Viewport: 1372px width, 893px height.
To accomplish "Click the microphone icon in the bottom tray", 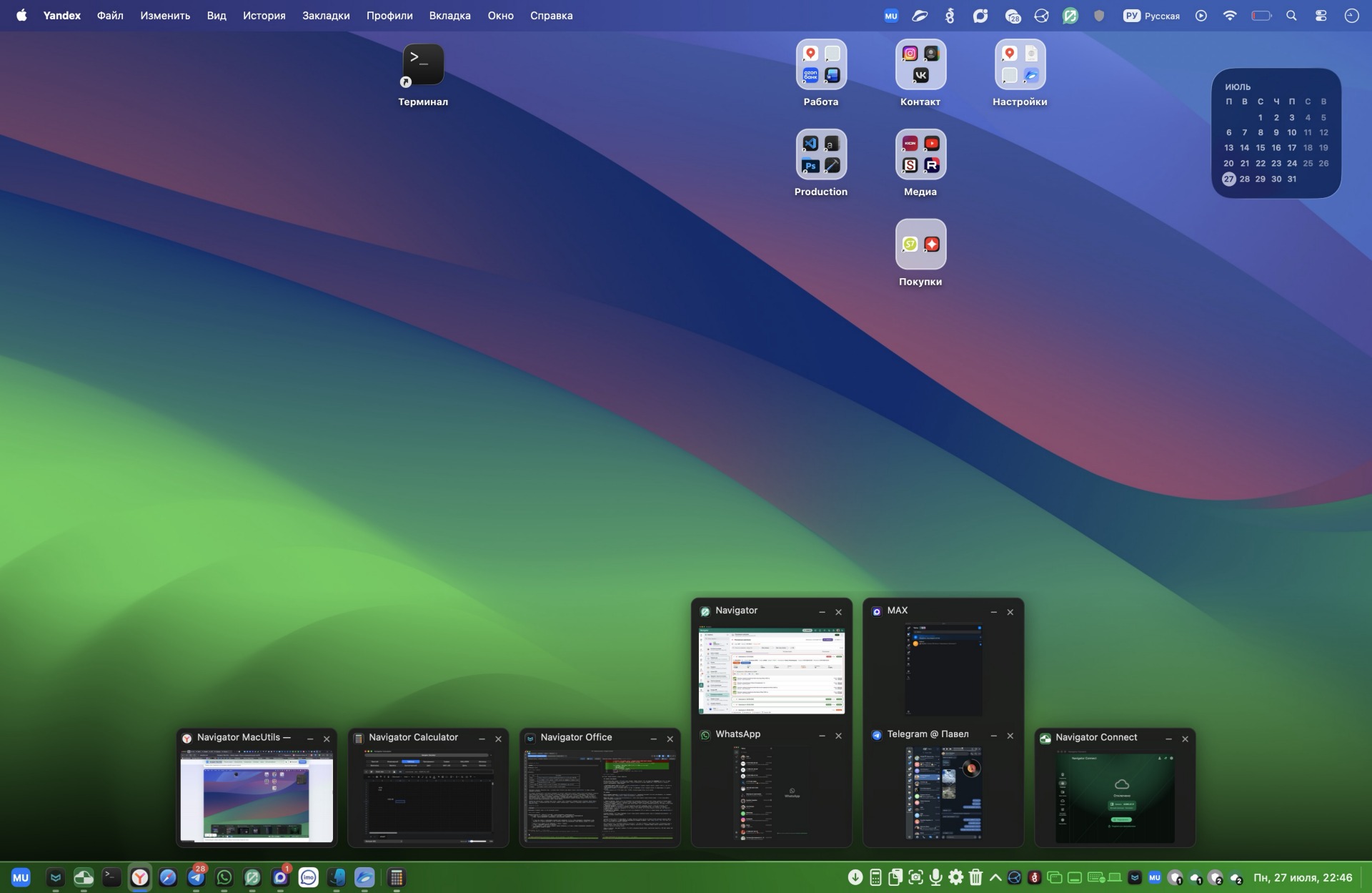I will [x=935, y=877].
